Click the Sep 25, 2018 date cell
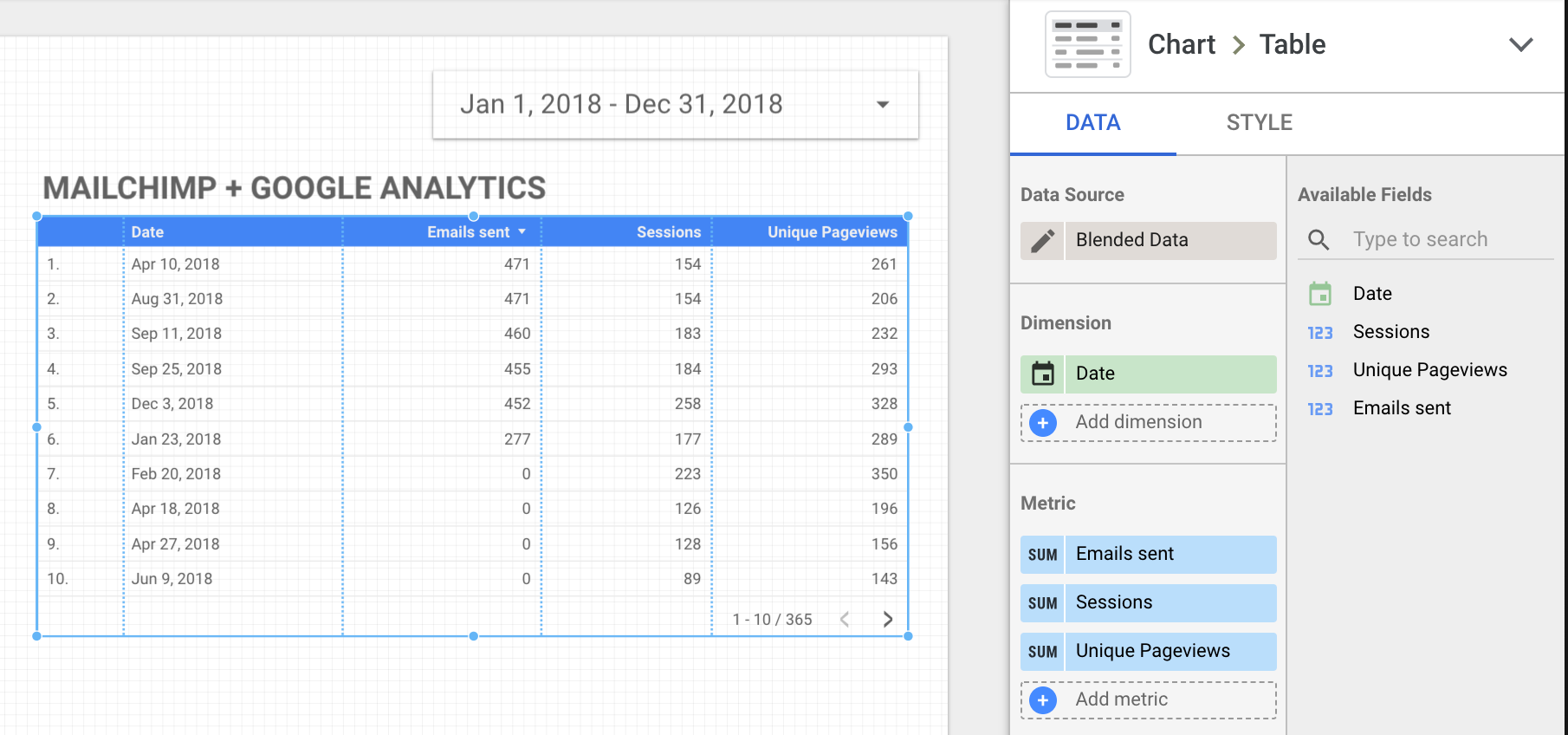This screenshot has width=1568, height=735. (176, 369)
